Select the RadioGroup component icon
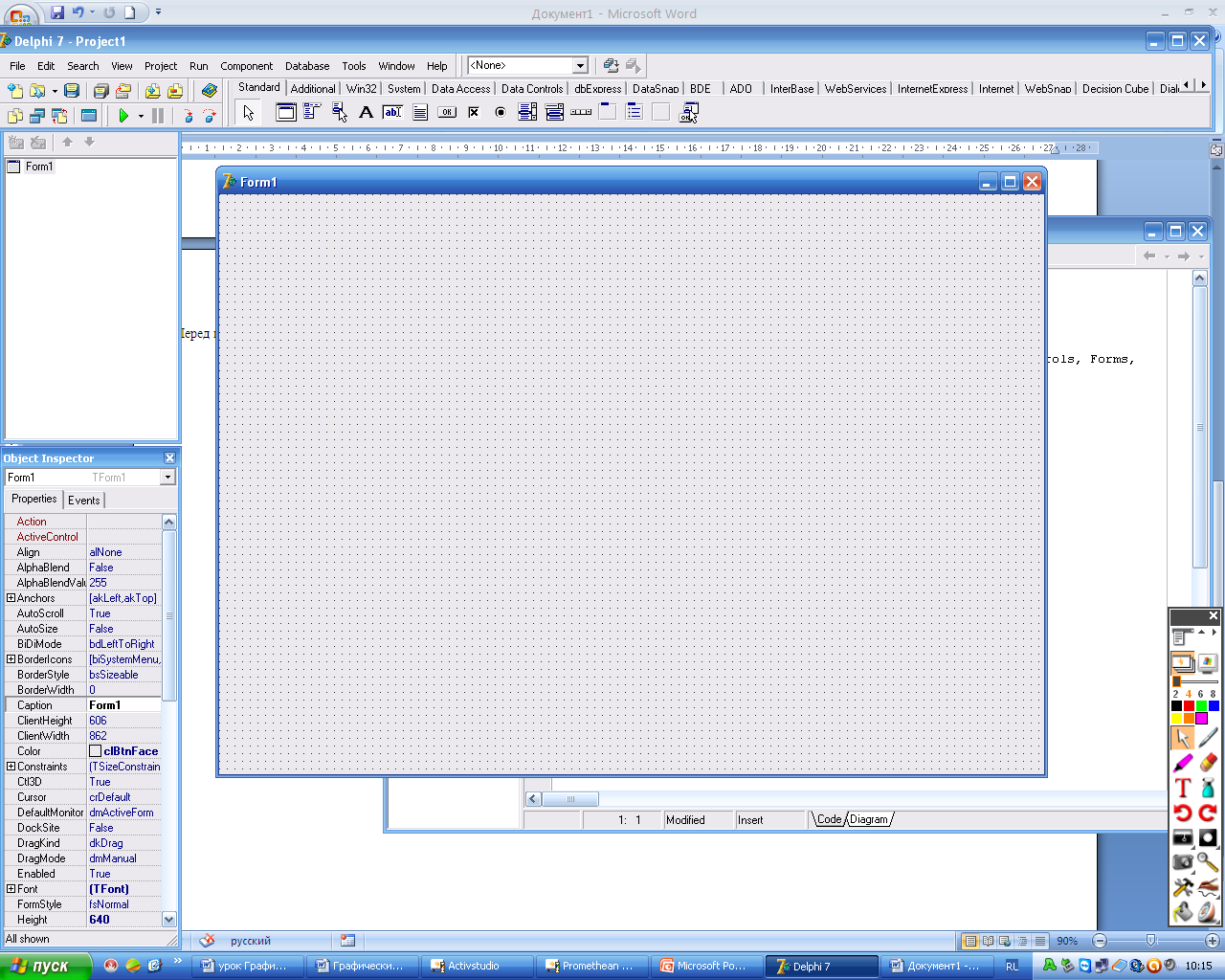This screenshot has width=1225, height=980. pyautogui.click(x=635, y=112)
